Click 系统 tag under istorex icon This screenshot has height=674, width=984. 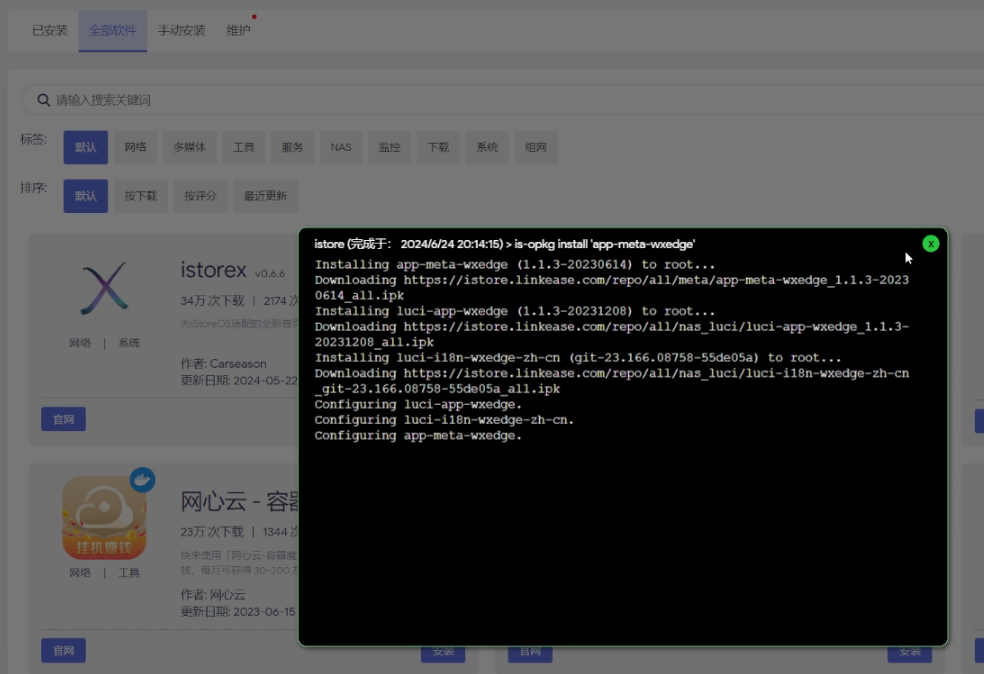129,343
